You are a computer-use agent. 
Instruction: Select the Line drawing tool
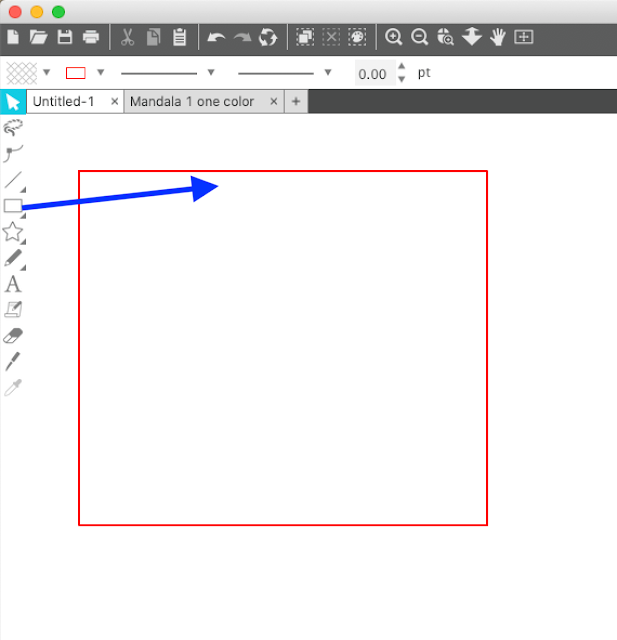pyautogui.click(x=14, y=180)
